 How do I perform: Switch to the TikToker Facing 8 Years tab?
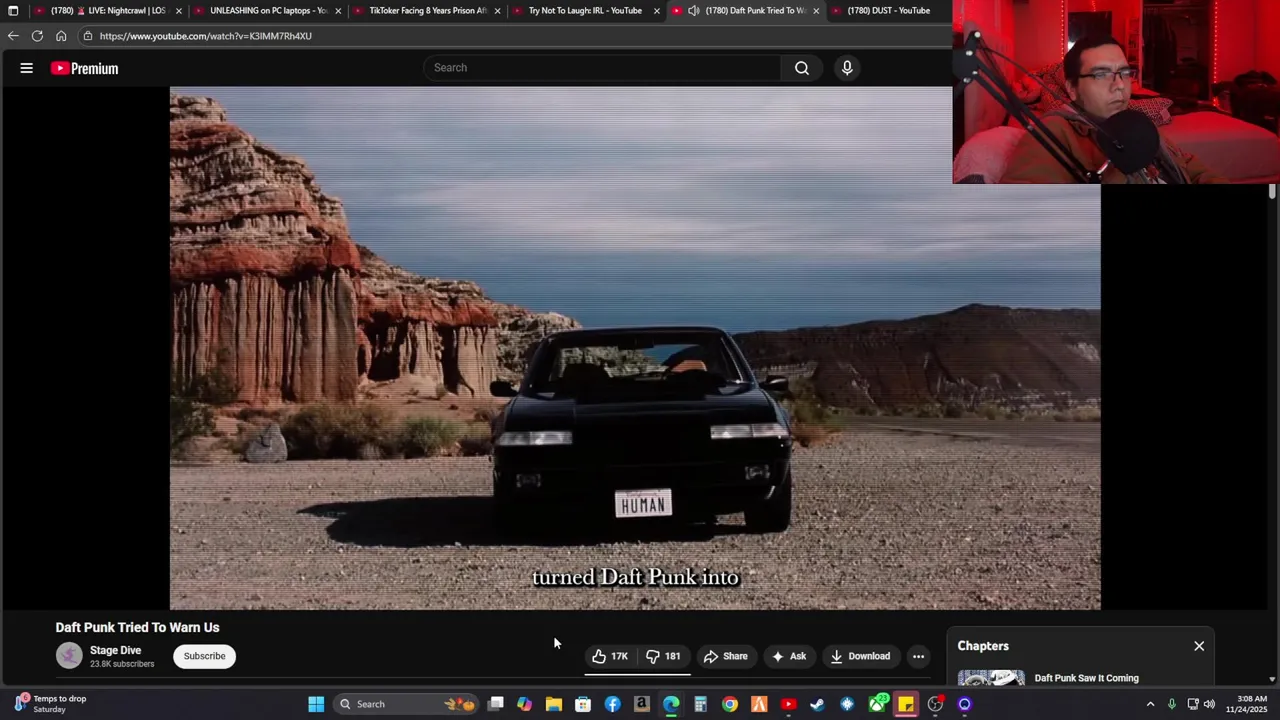point(427,11)
